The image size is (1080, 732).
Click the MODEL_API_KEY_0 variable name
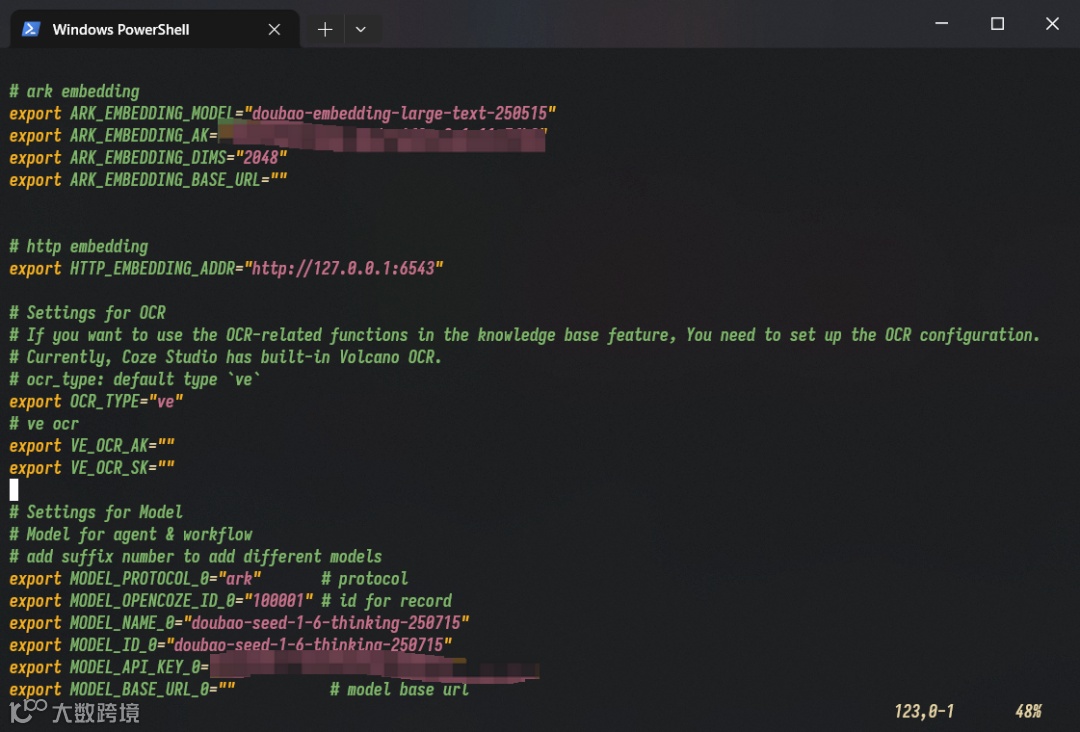[x=135, y=667]
